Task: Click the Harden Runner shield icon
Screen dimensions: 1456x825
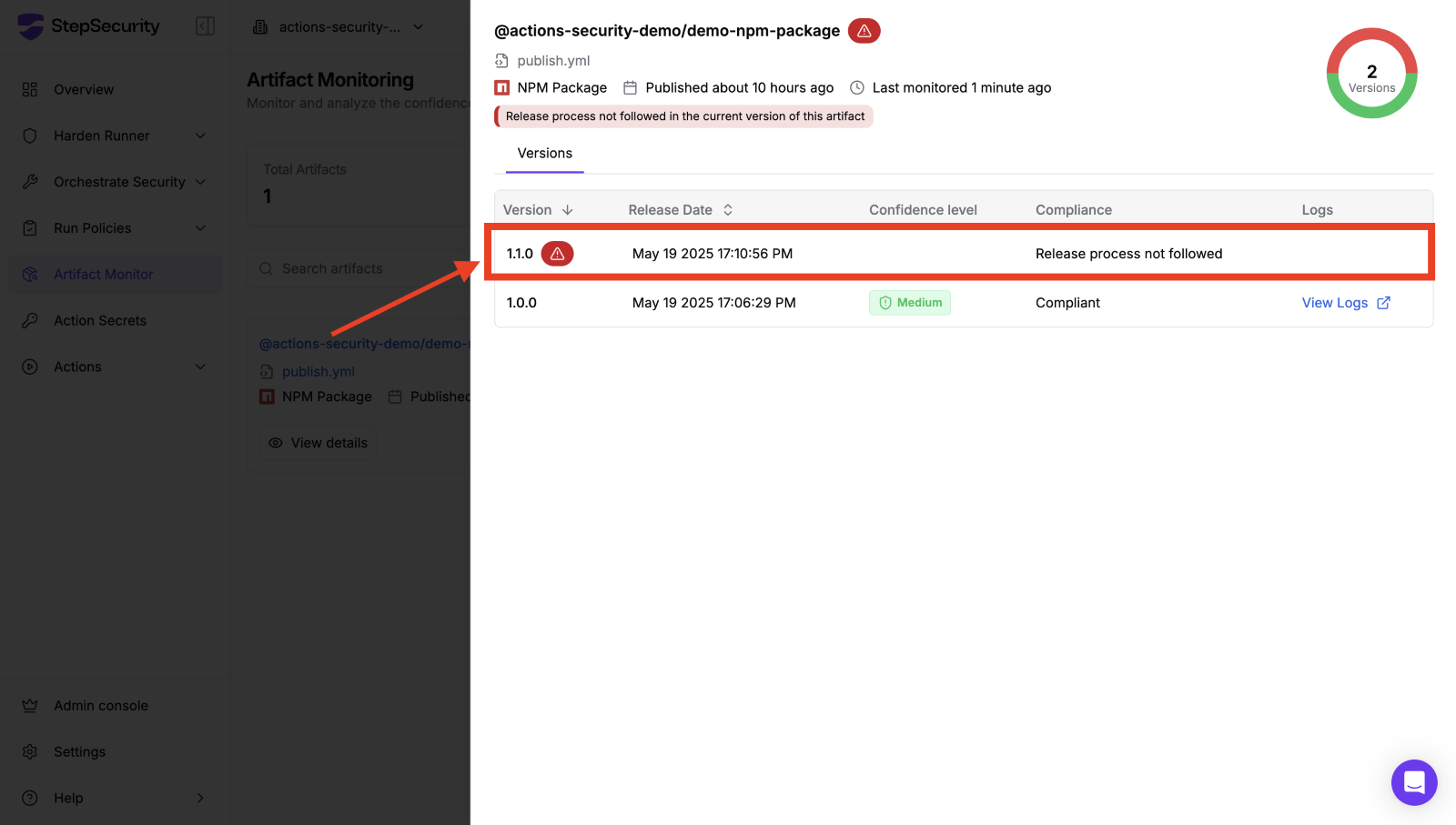Action: [30, 136]
